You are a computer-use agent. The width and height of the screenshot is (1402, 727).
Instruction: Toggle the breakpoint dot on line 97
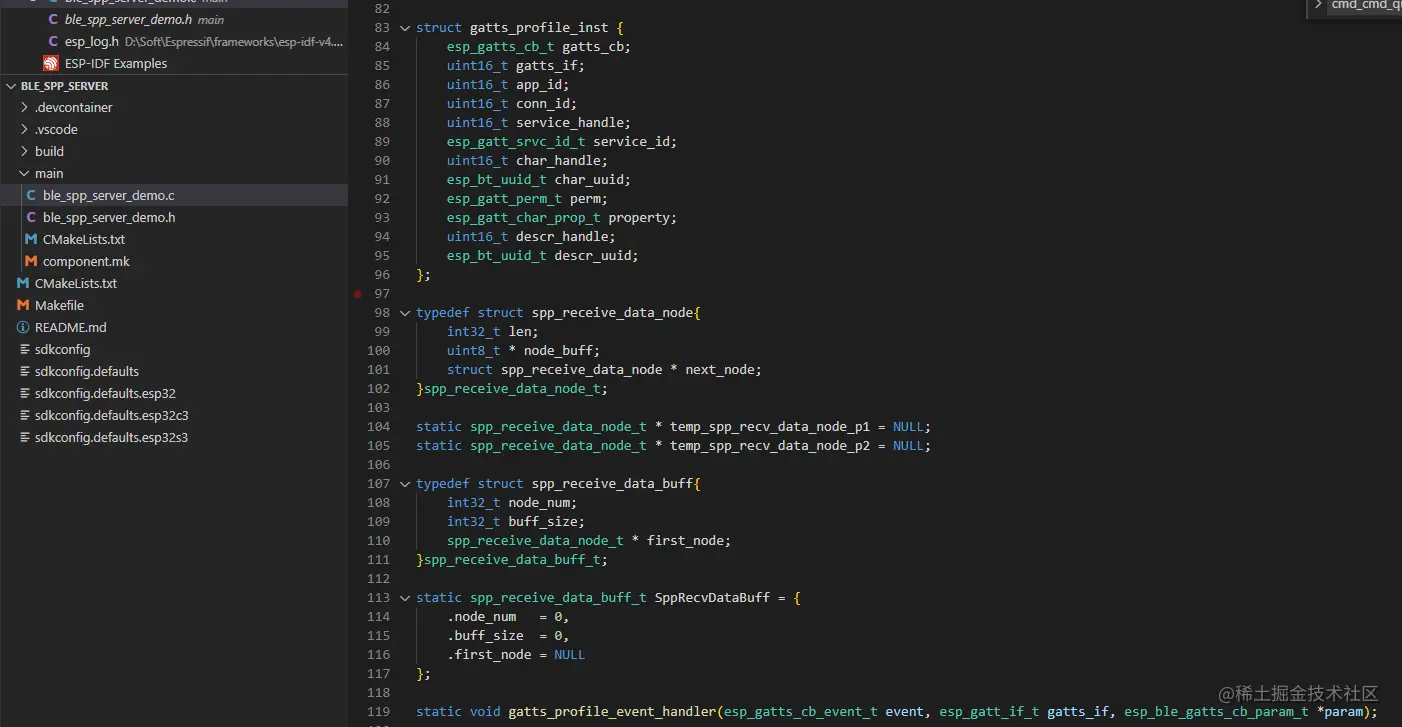click(x=358, y=294)
